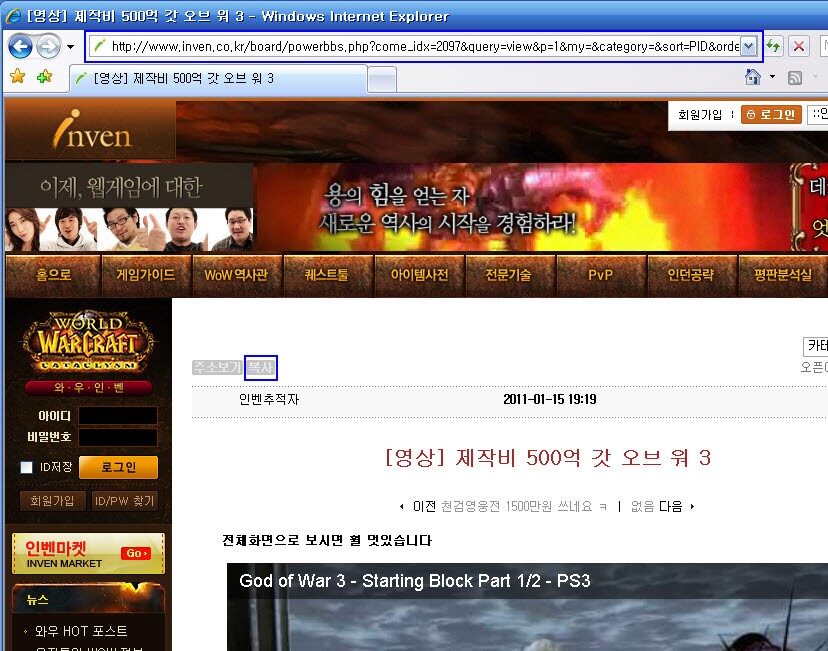Click the red Stop loading icon
This screenshot has width=828, height=651.
[x=798, y=46]
